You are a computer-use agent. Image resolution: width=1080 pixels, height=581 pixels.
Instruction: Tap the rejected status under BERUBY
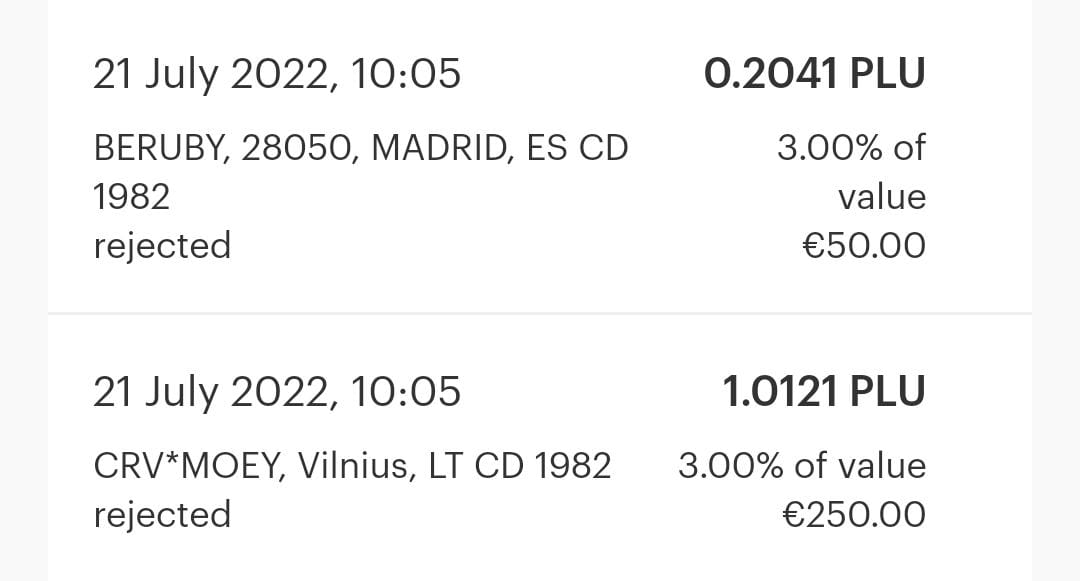162,245
